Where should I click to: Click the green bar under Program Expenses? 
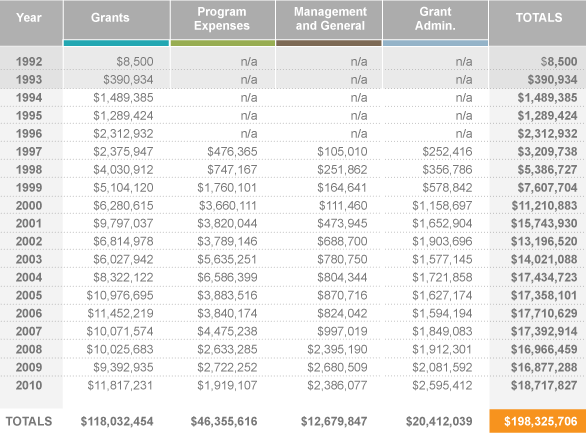(223, 43)
